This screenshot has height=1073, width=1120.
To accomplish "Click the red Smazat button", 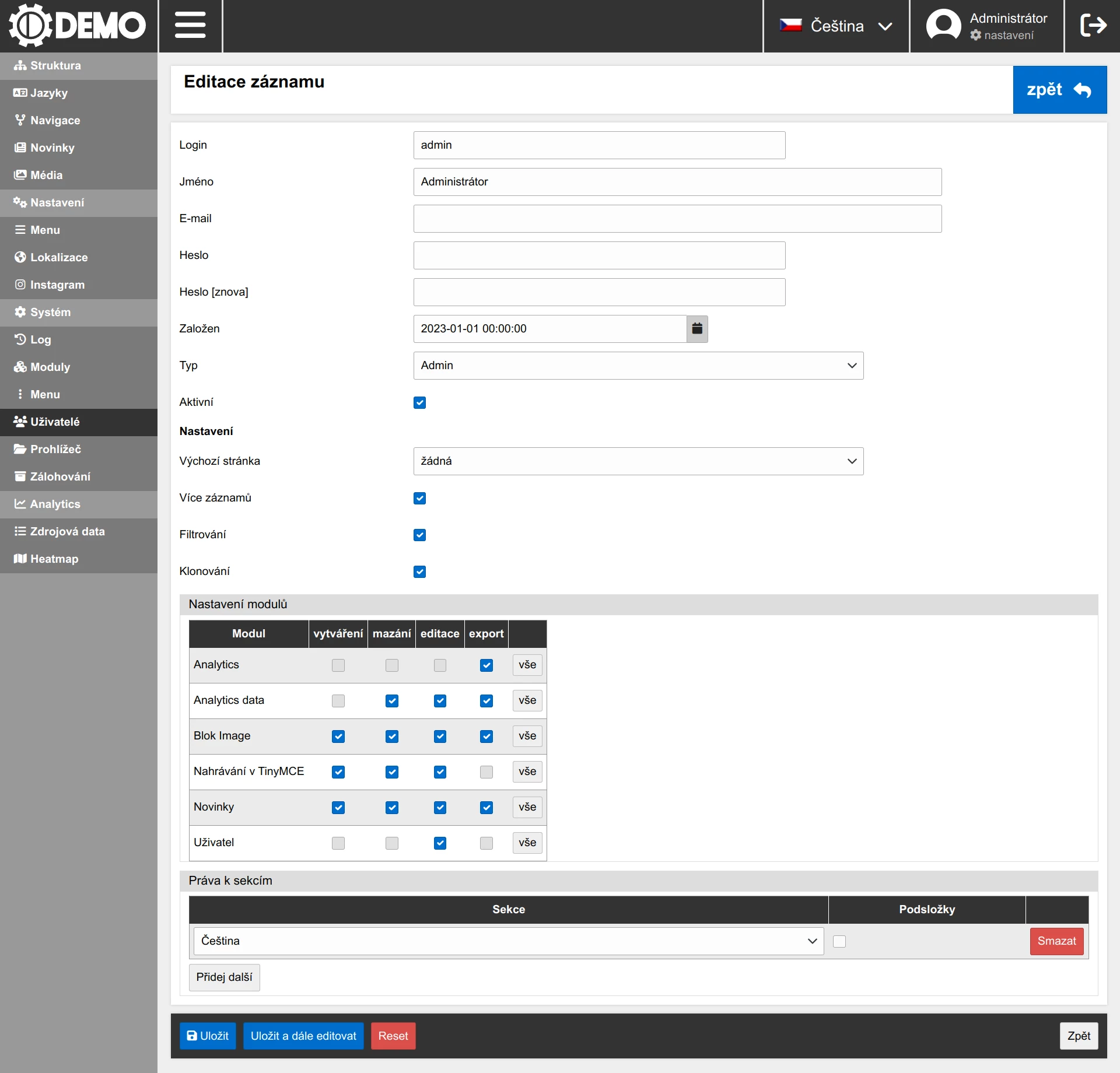I will click(1056, 941).
